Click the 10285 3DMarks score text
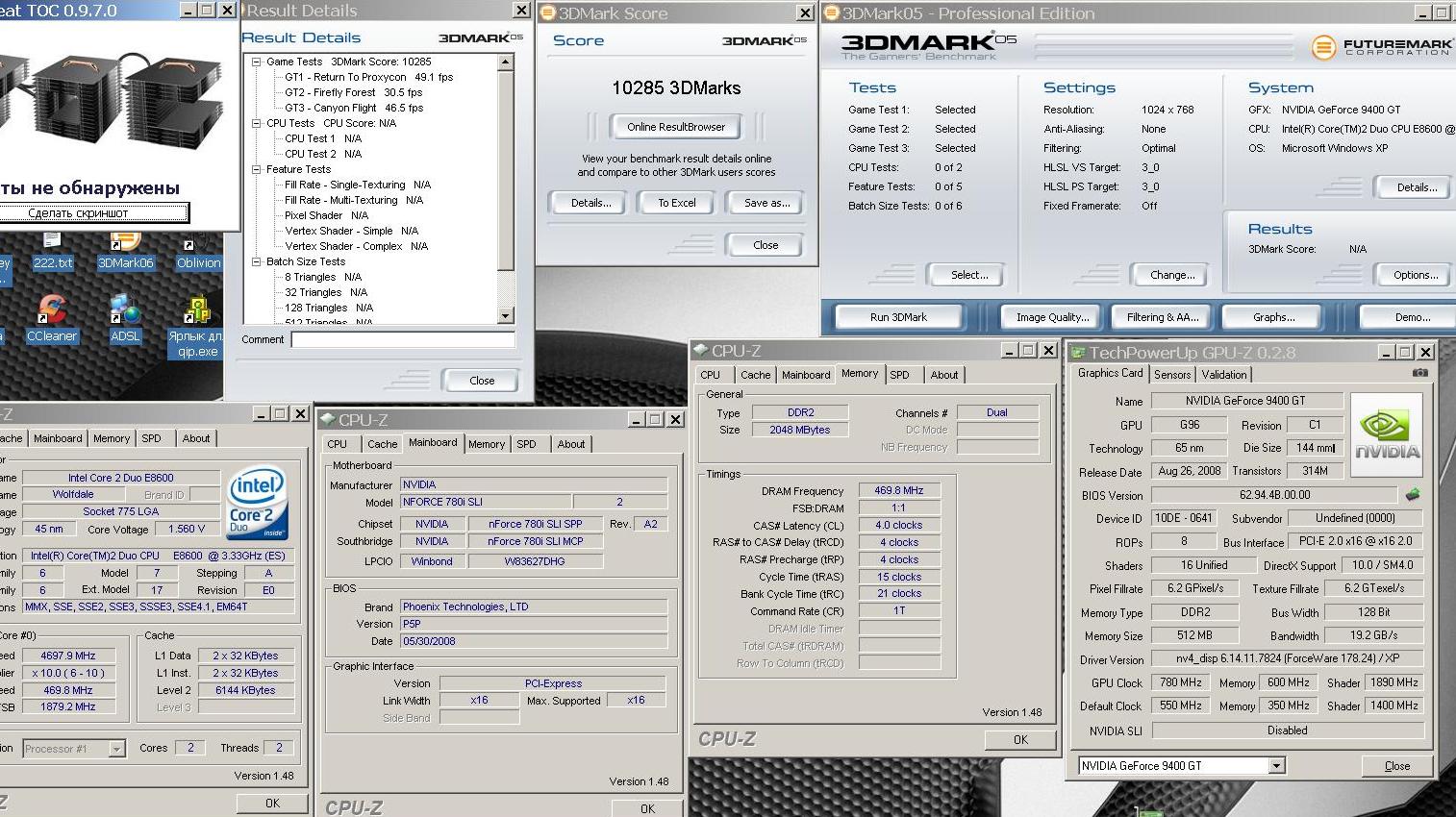This screenshot has height=817, width=1456. point(676,88)
